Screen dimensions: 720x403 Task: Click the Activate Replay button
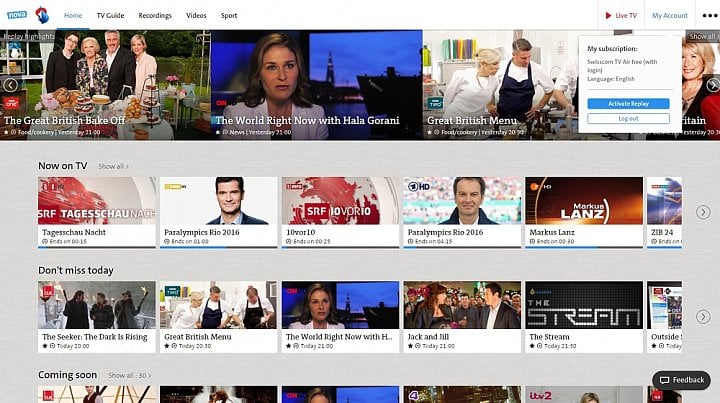click(x=628, y=104)
